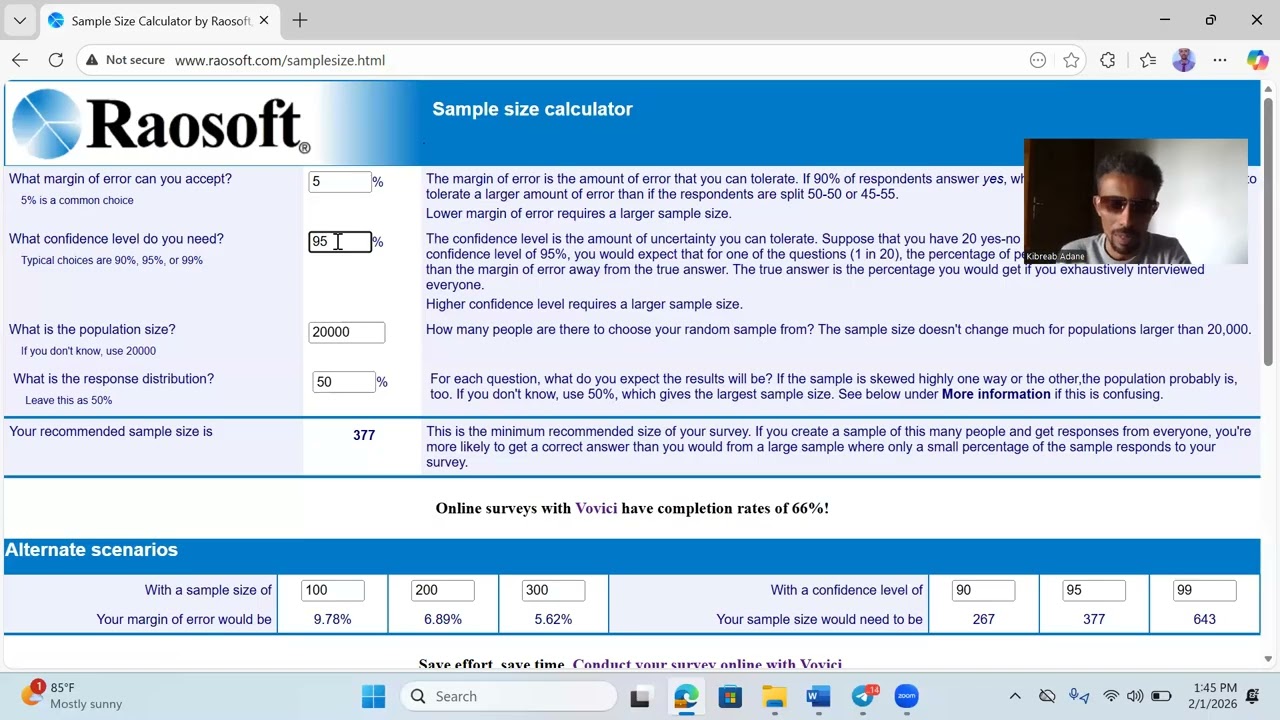
Task: Open the Wi-Fi network settings icon
Action: click(x=1111, y=696)
